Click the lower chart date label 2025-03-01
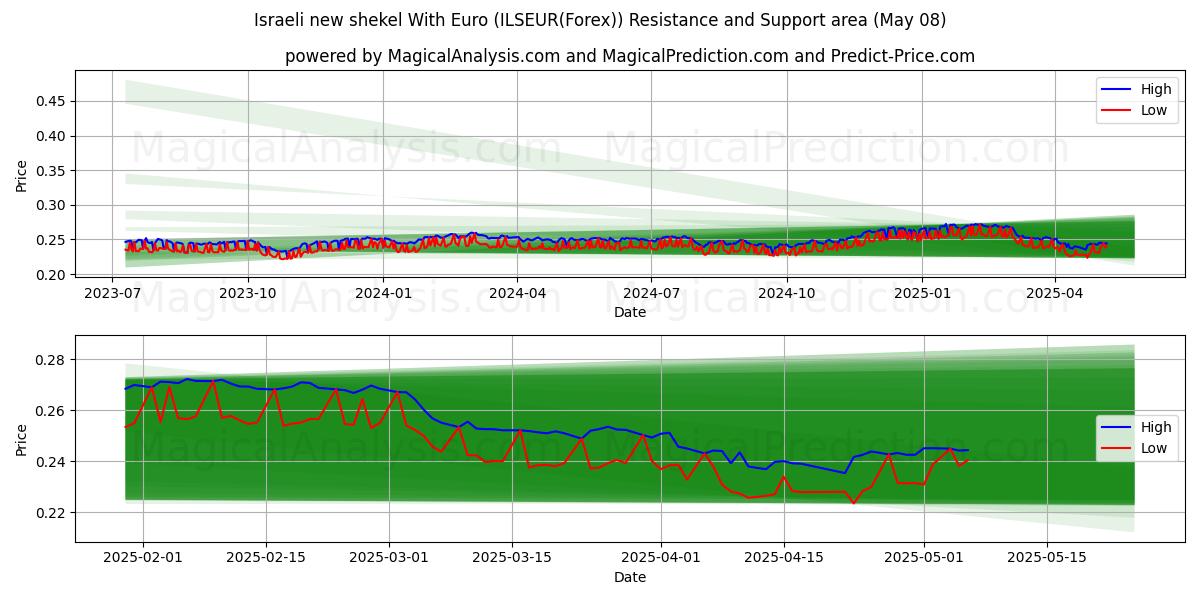Screen dimensions: 1200x600 tap(389, 559)
